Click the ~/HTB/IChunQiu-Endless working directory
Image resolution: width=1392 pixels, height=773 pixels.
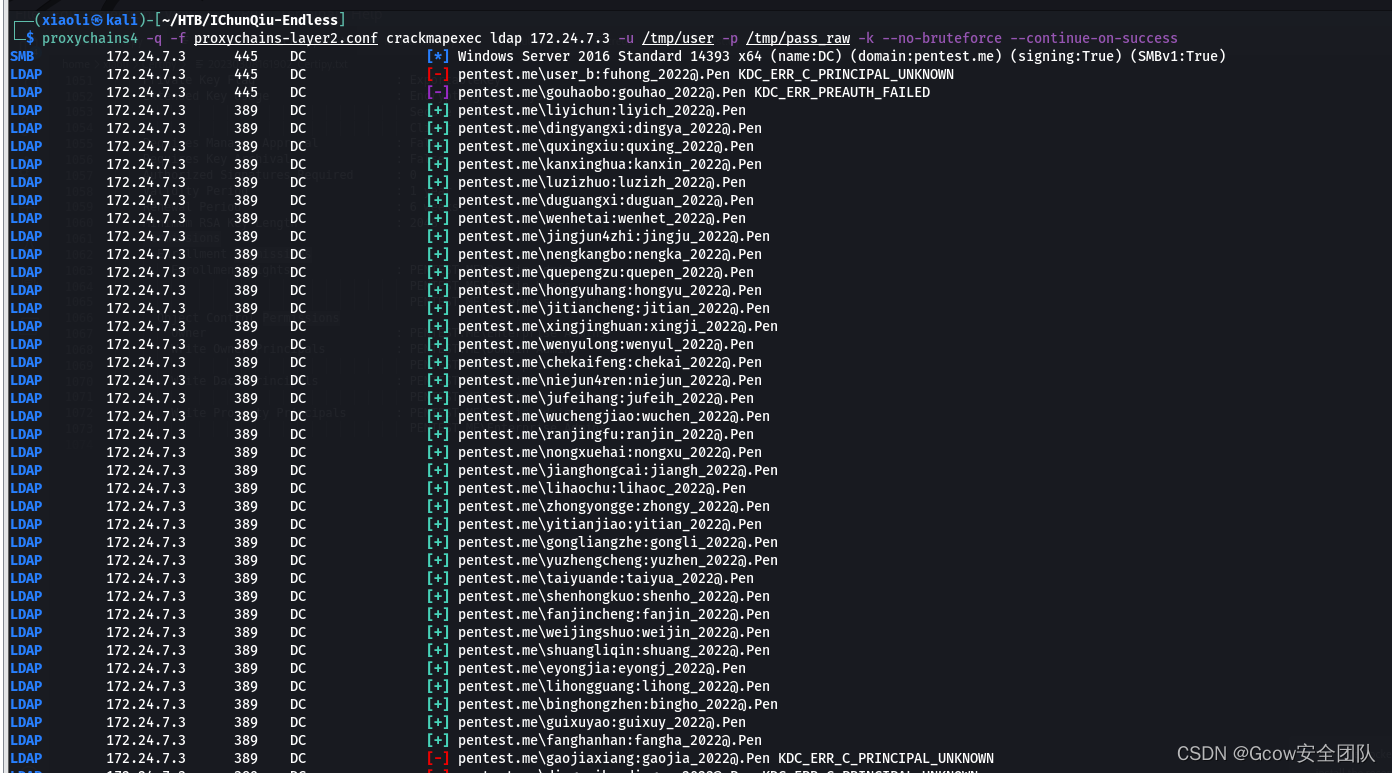(x=250, y=20)
